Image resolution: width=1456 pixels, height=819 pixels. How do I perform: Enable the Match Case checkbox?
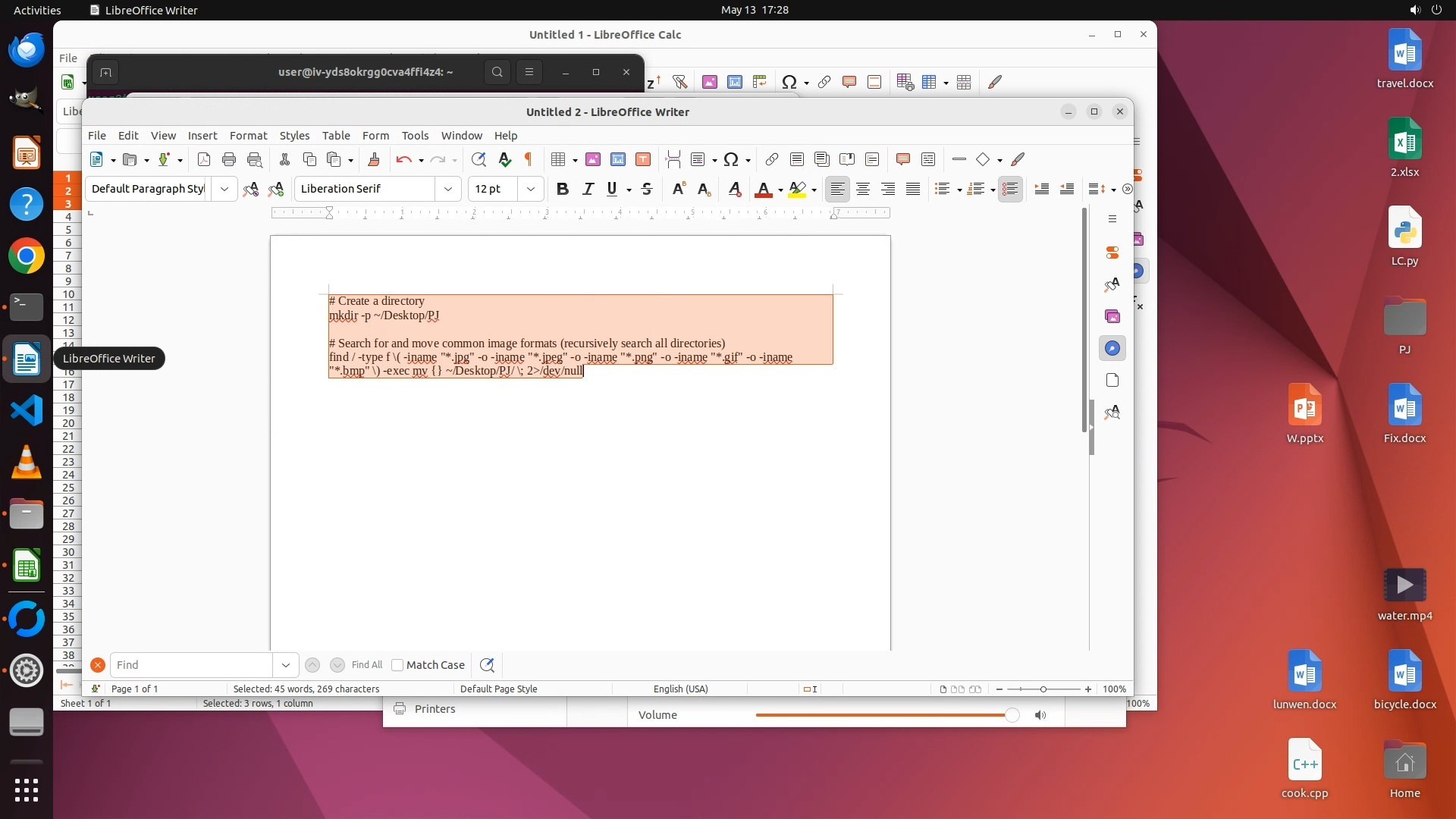click(x=397, y=665)
